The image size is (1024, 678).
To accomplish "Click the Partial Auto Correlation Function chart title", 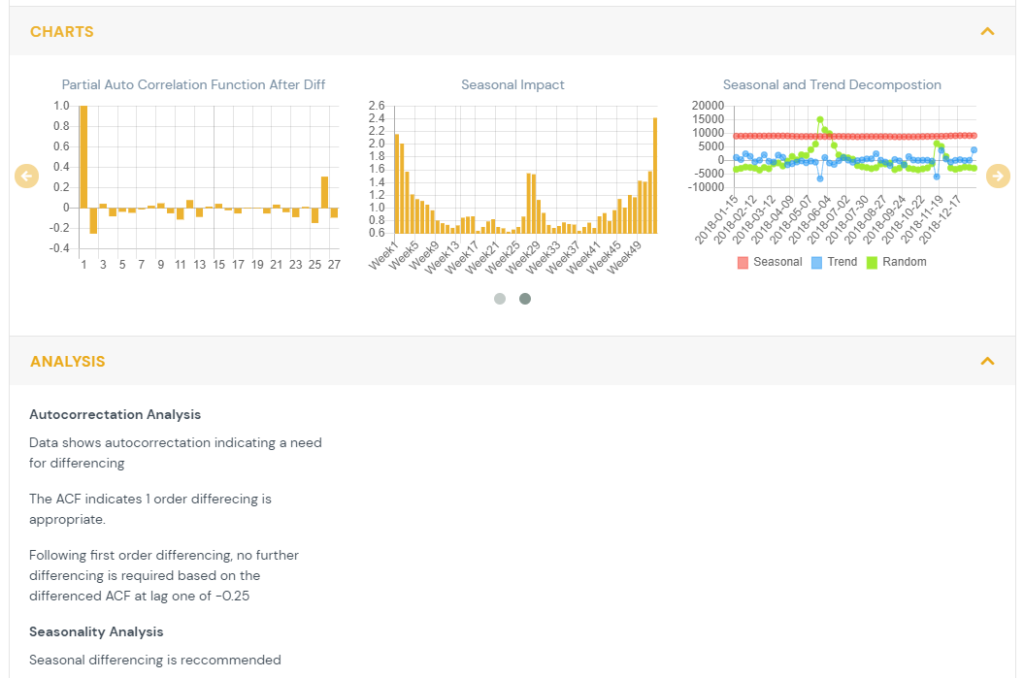I will (193, 85).
